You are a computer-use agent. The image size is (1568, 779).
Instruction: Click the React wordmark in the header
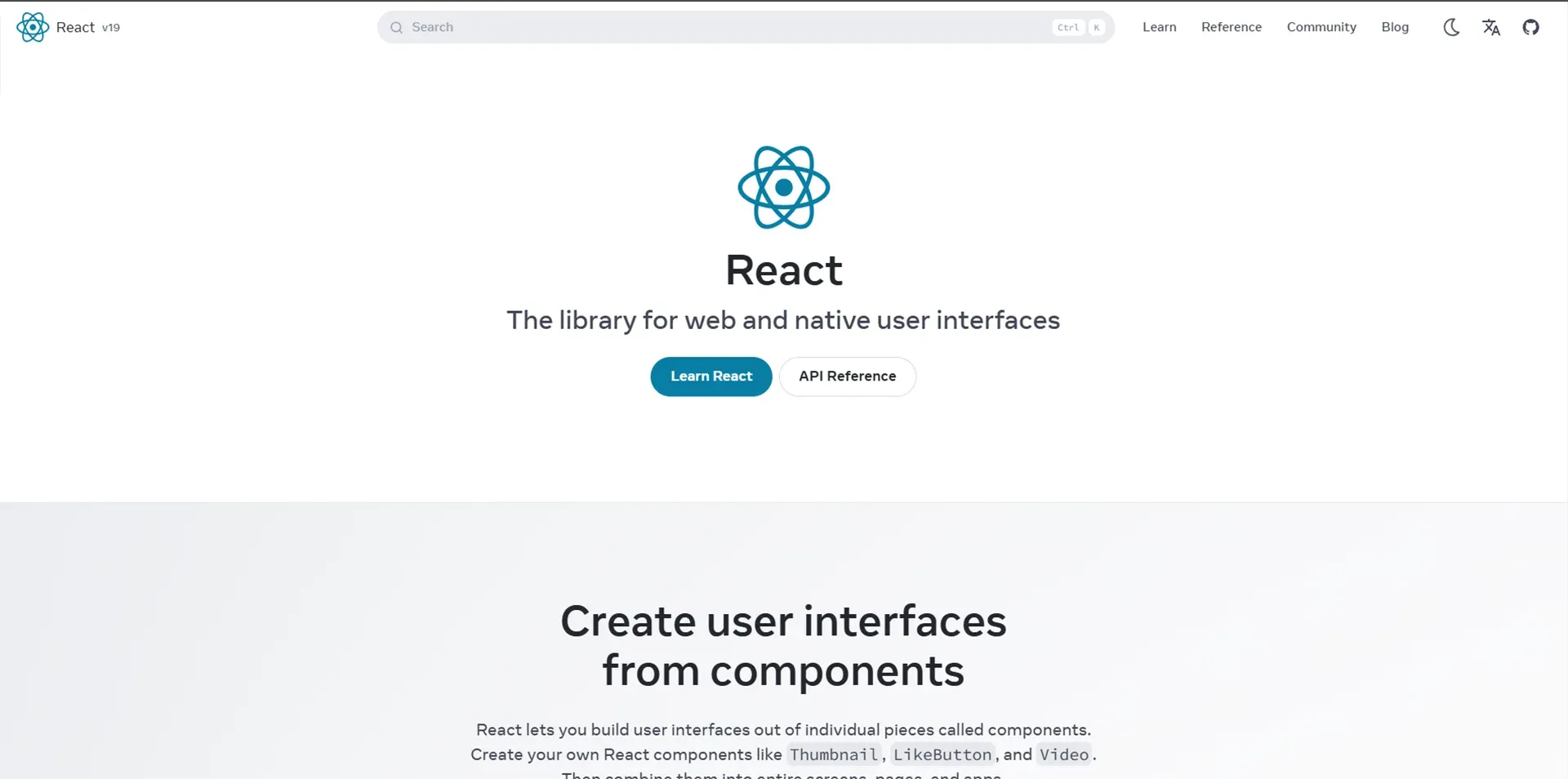click(75, 27)
